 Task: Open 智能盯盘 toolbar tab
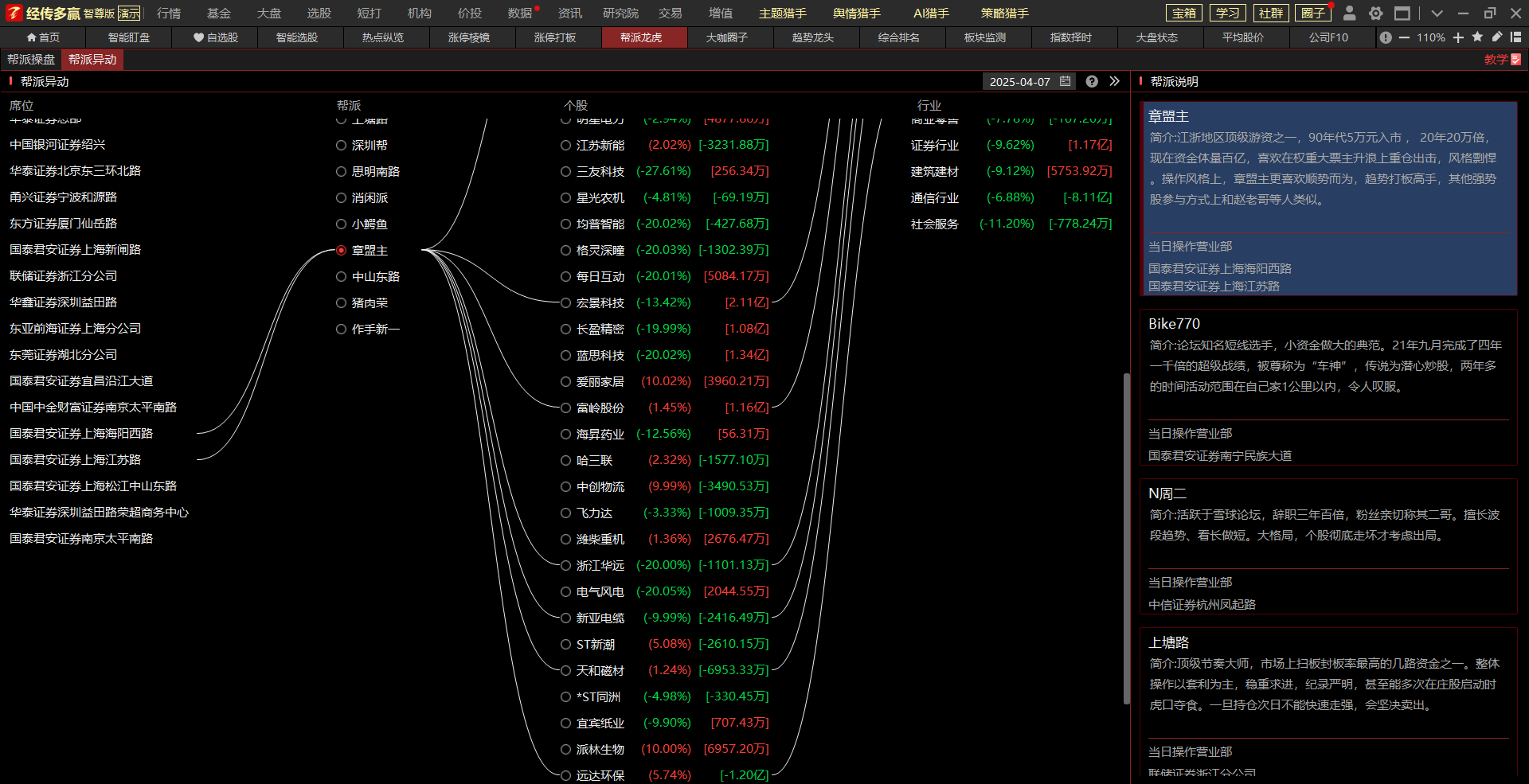pos(129,37)
